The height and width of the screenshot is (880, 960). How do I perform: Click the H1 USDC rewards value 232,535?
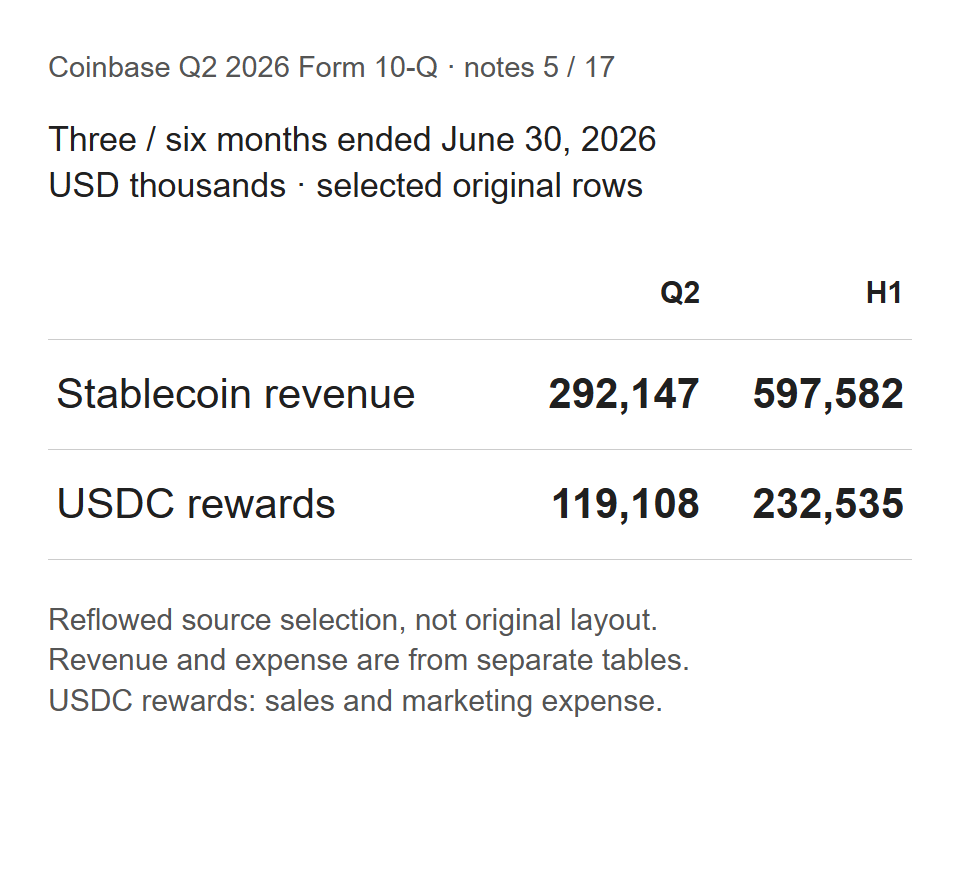pos(828,504)
